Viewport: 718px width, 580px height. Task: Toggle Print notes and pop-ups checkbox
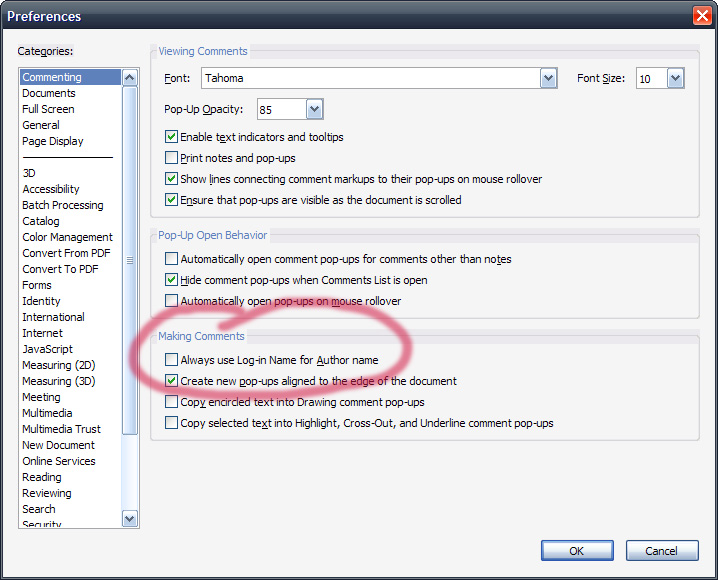pyautogui.click(x=172, y=158)
